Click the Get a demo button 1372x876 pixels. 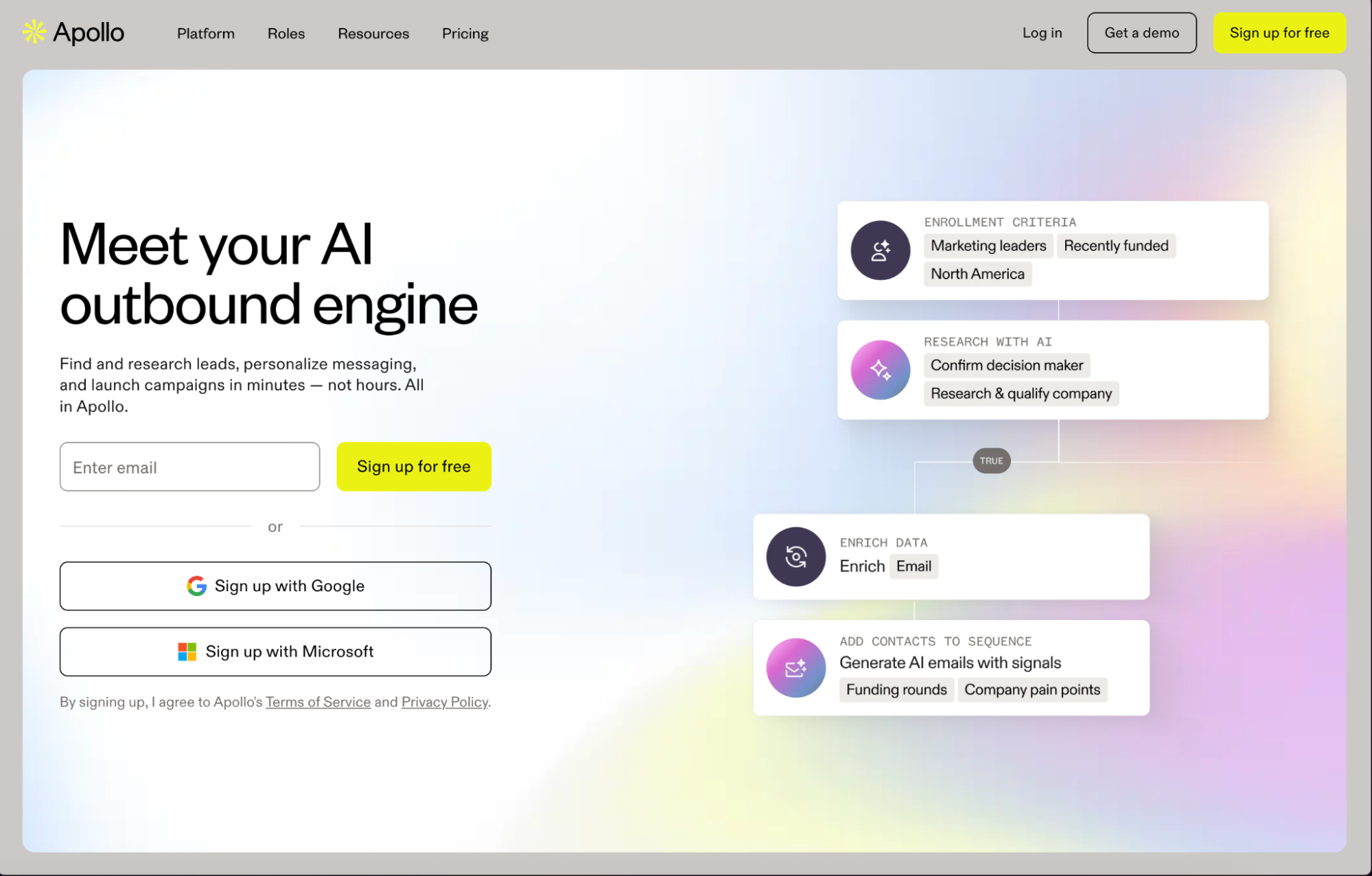tap(1141, 32)
